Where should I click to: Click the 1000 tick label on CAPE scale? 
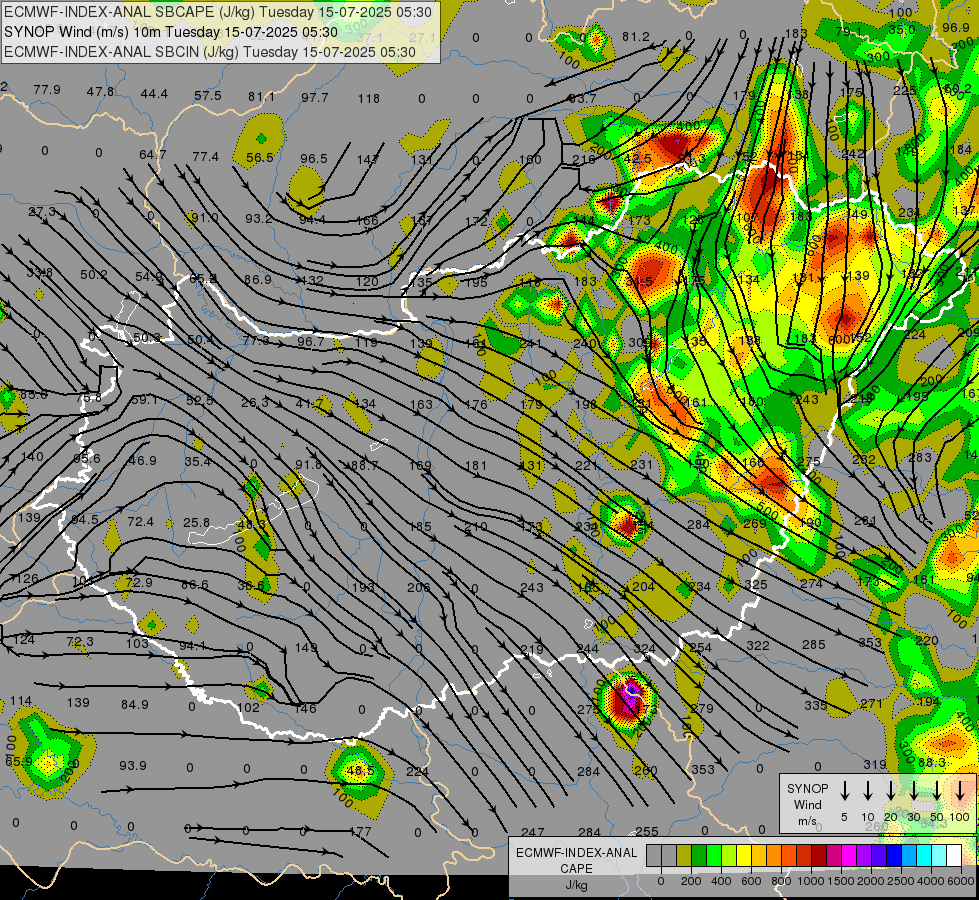point(811,881)
